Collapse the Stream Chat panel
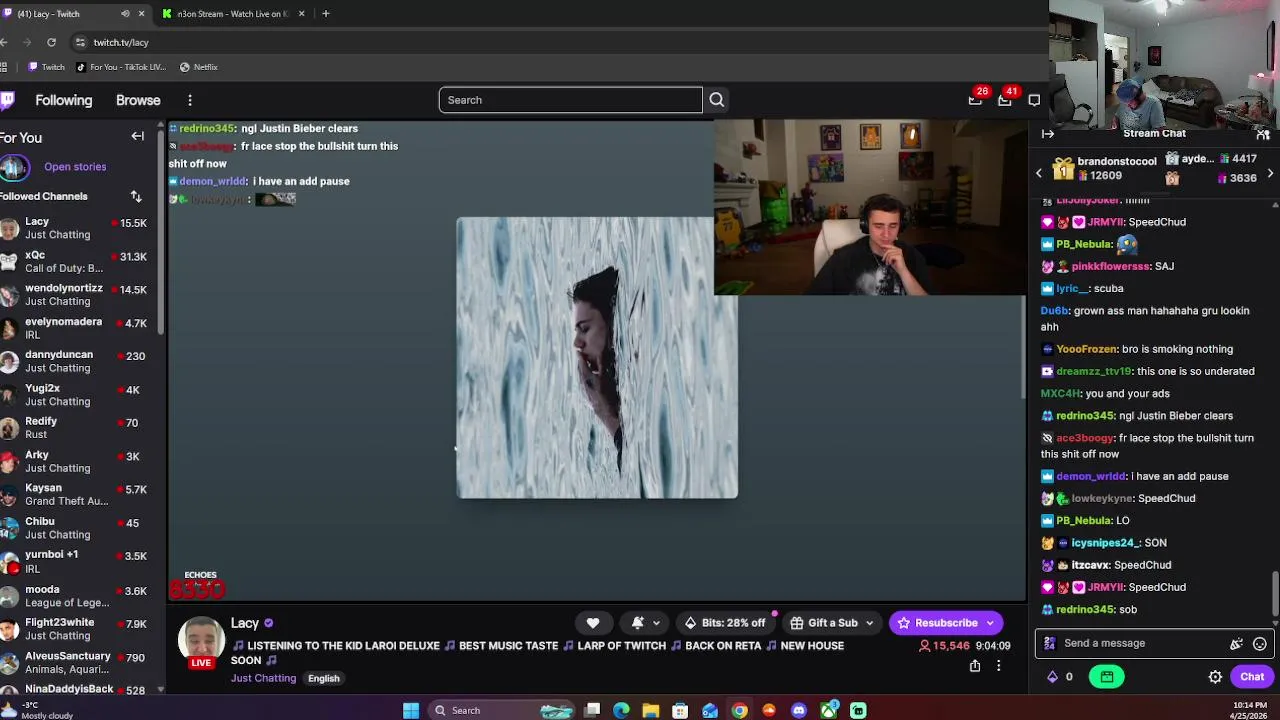Image resolution: width=1280 pixels, height=720 pixels. click(x=1047, y=133)
